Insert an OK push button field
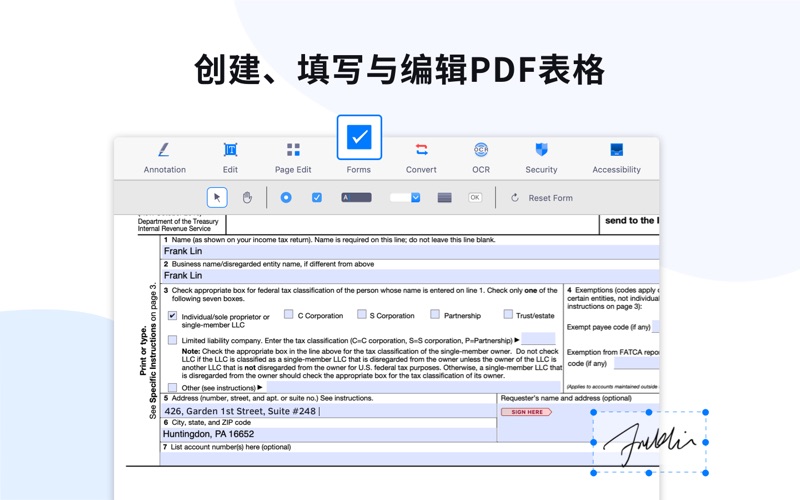 (475, 197)
